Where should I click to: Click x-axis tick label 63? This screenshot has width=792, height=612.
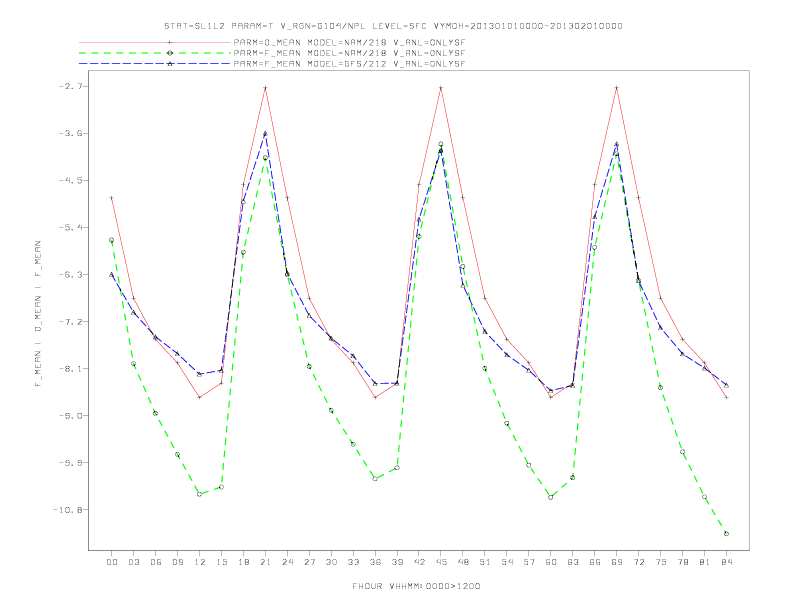click(x=573, y=562)
